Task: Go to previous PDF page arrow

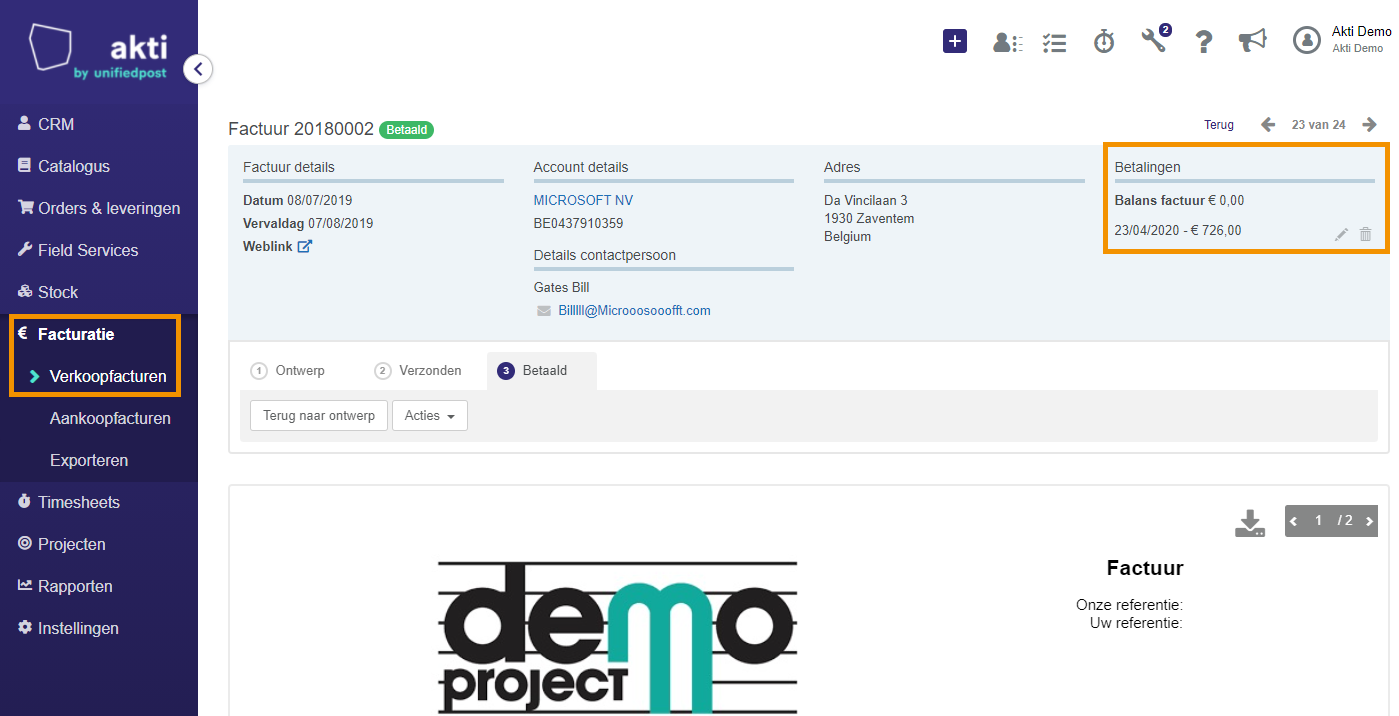Action: pyautogui.click(x=1294, y=521)
